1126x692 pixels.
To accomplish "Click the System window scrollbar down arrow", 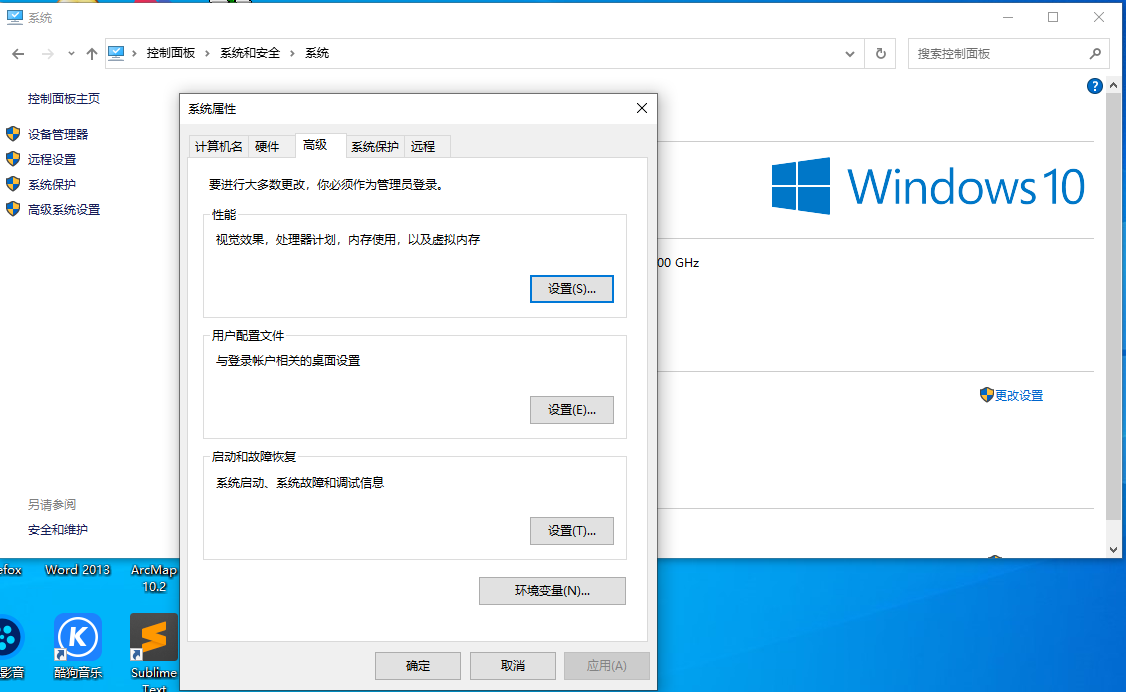I will (x=1113, y=550).
